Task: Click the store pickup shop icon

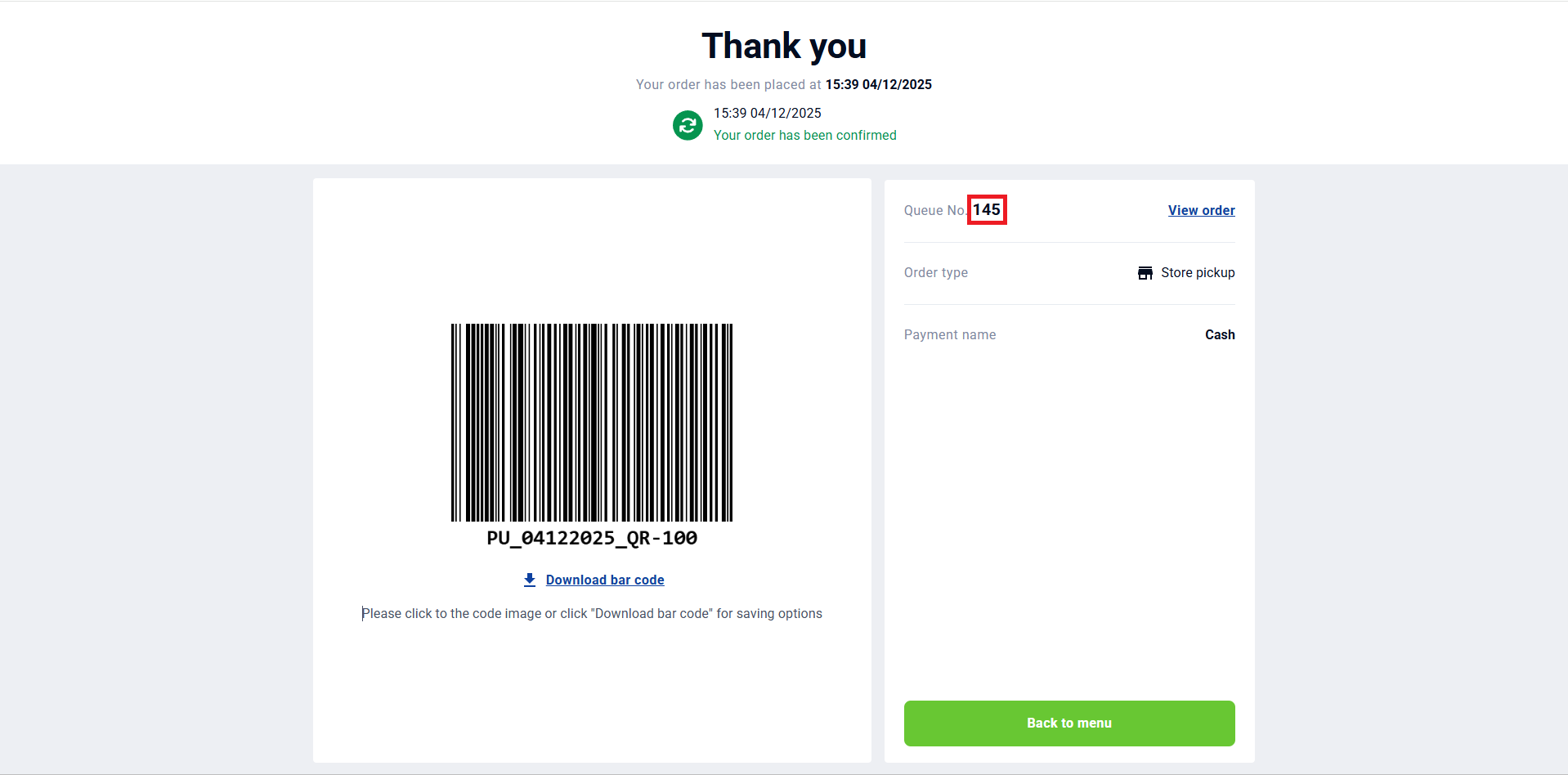Action: 1145,273
